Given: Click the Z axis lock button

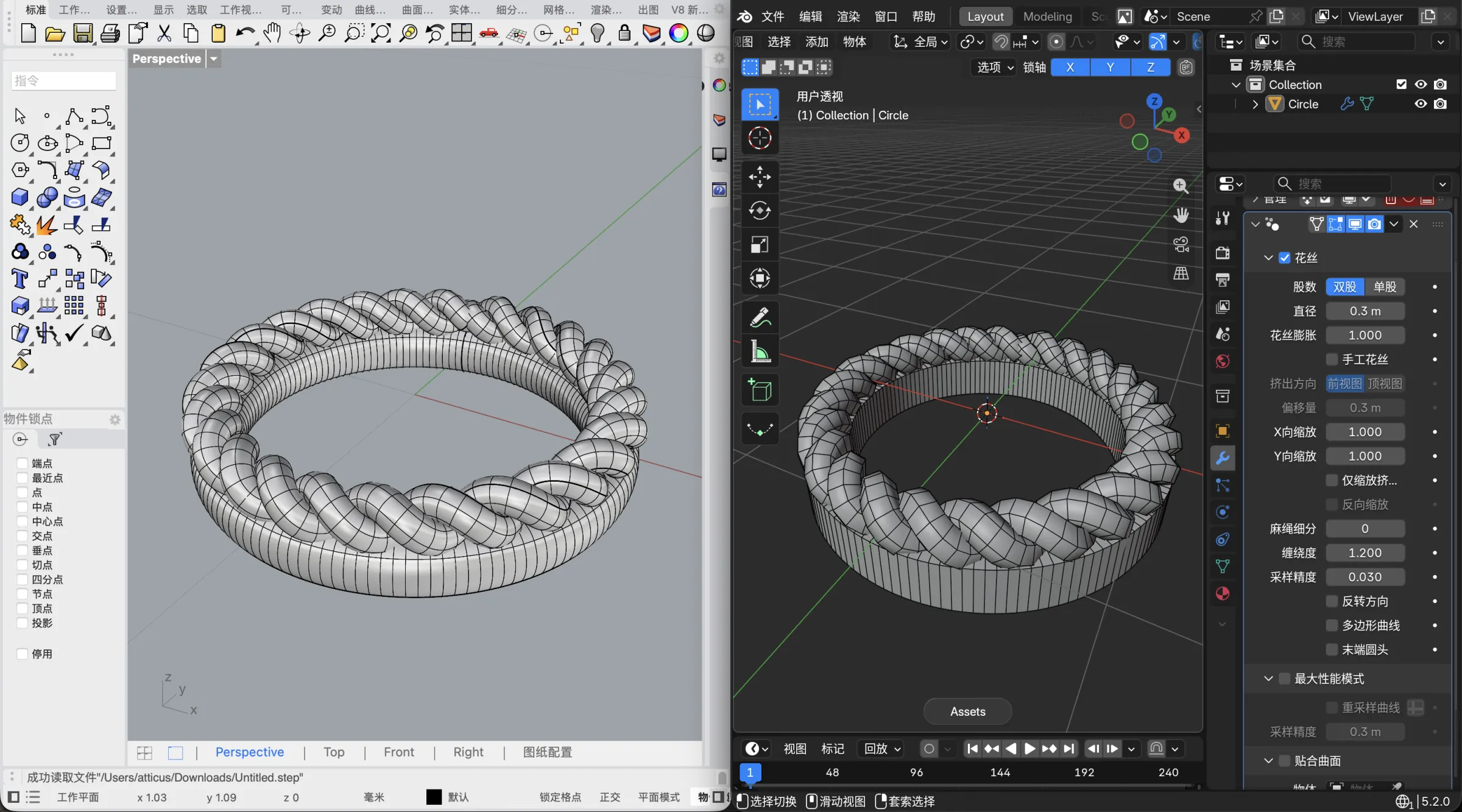Looking at the screenshot, I should [1150, 68].
